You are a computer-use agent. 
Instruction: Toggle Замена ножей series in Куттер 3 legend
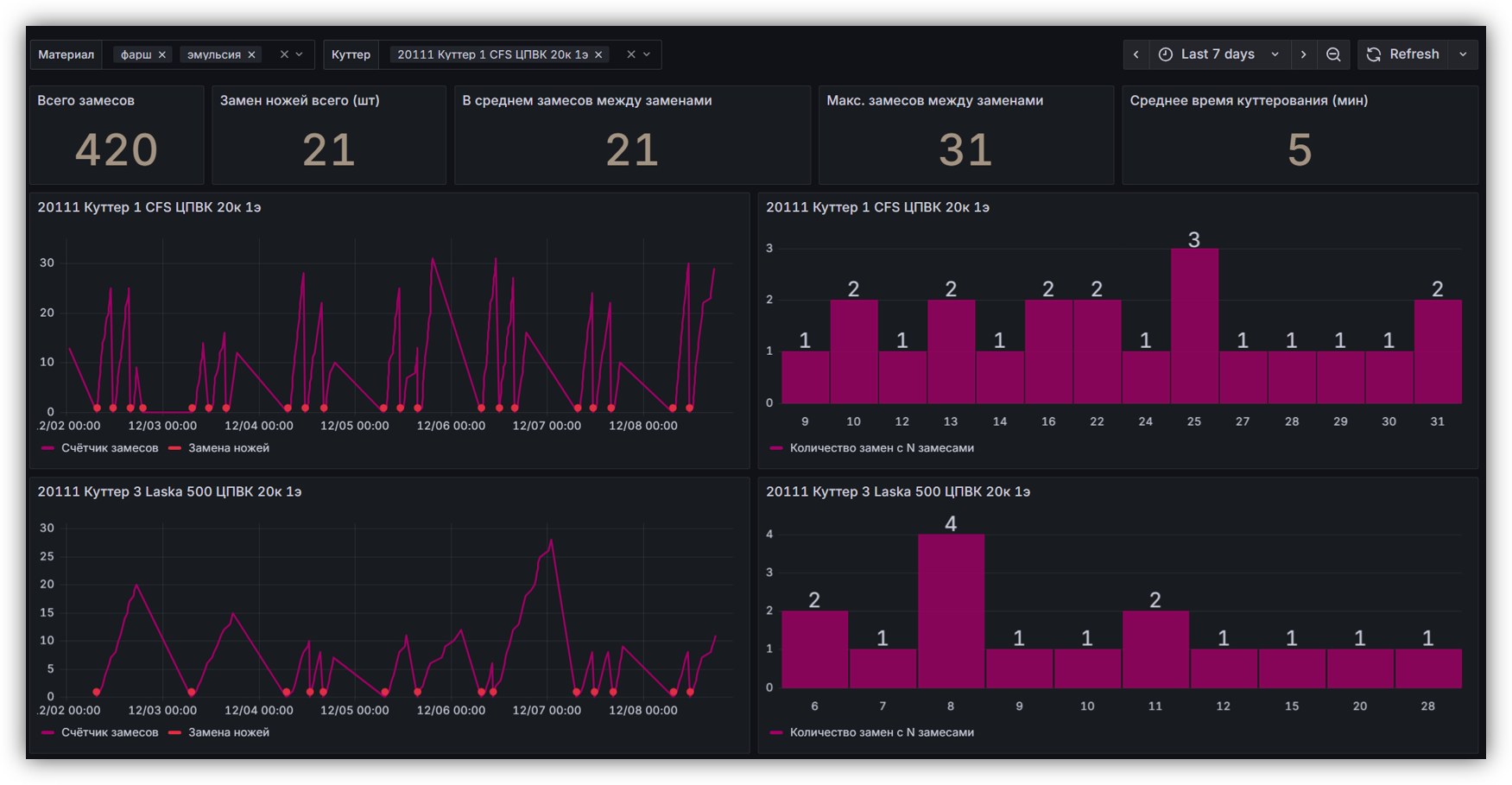click(228, 732)
